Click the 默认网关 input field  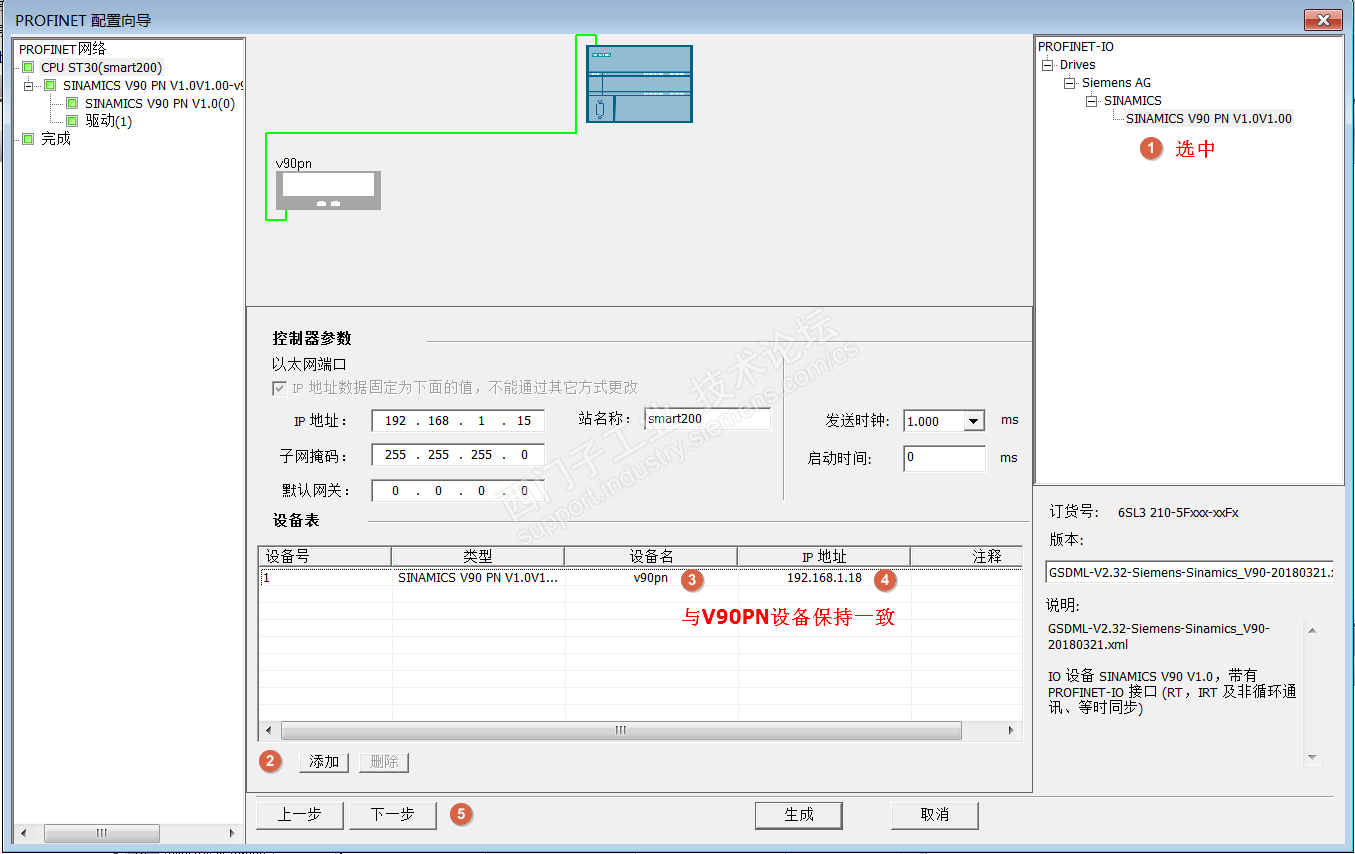tap(458, 491)
